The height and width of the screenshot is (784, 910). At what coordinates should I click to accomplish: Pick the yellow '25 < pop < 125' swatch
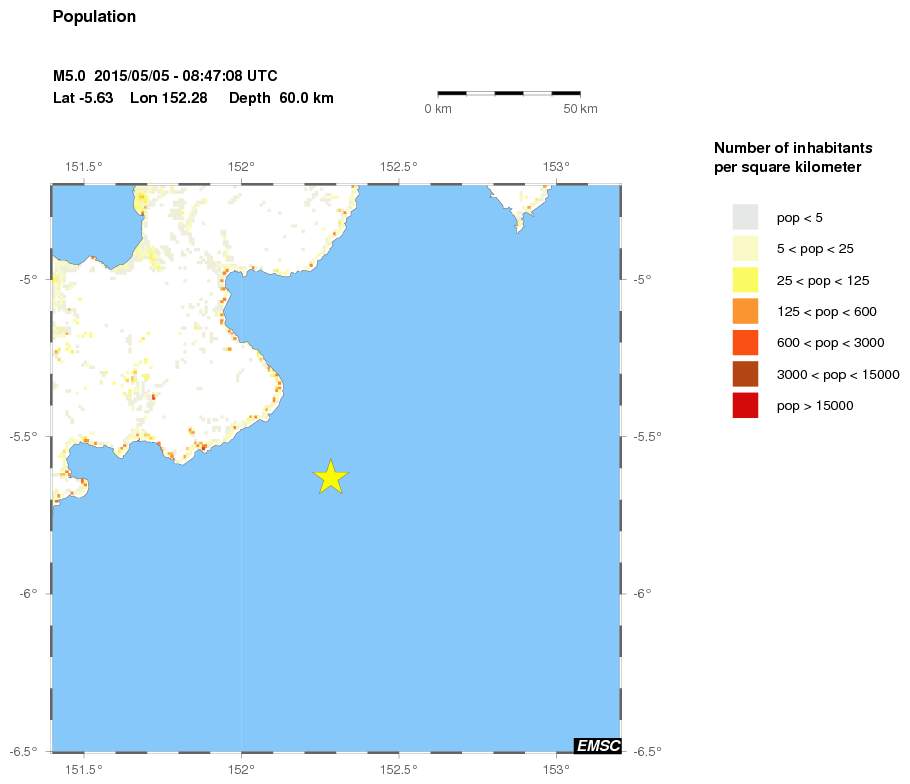pyautogui.click(x=745, y=280)
